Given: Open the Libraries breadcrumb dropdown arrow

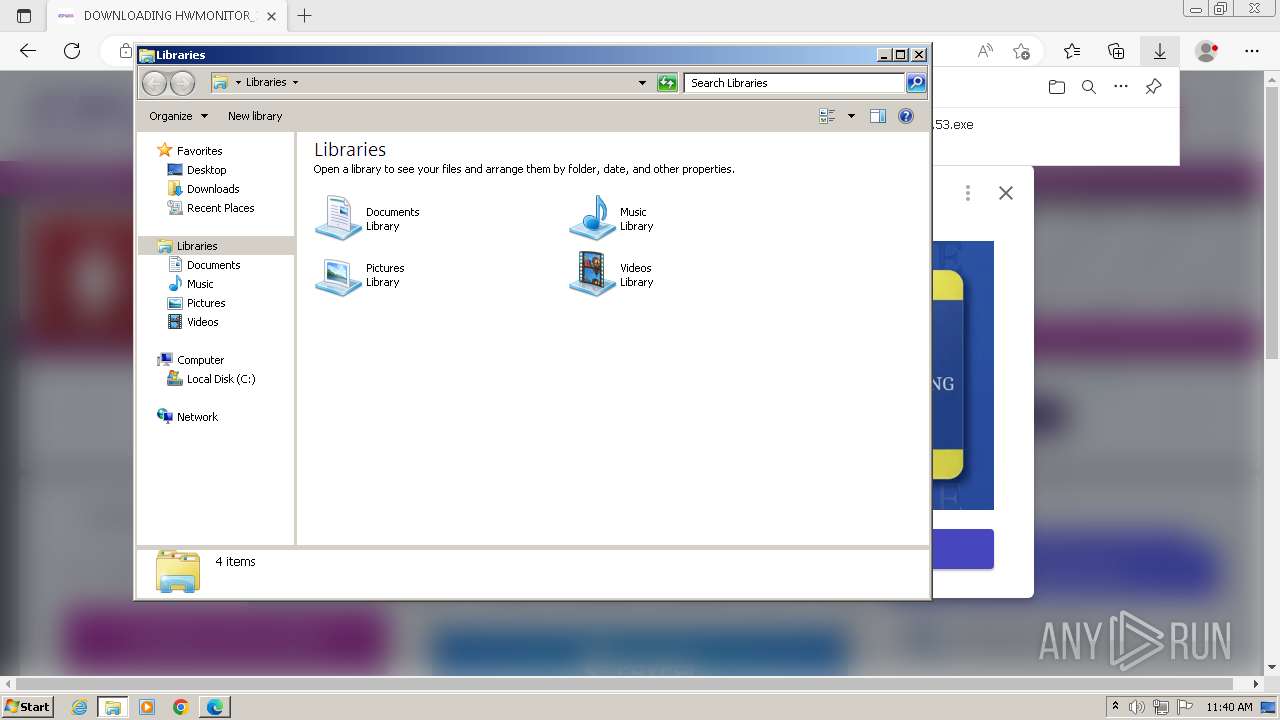Looking at the screenshot, I should [x=295, y=83].
